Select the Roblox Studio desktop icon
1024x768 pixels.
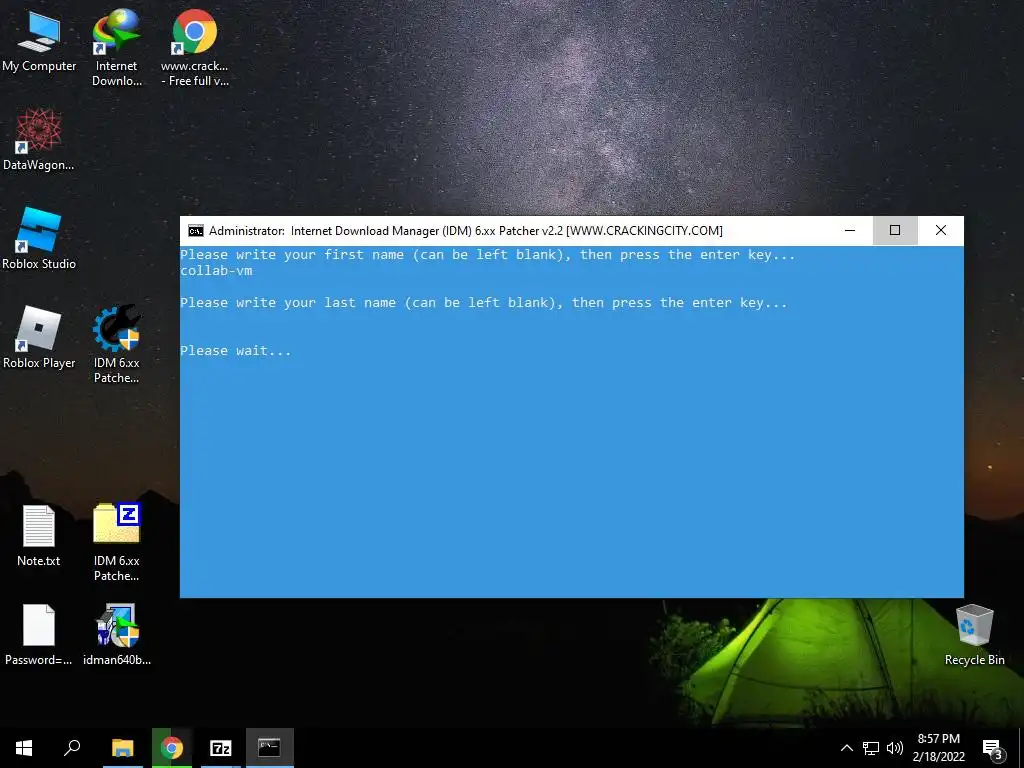tap(39, 239)
